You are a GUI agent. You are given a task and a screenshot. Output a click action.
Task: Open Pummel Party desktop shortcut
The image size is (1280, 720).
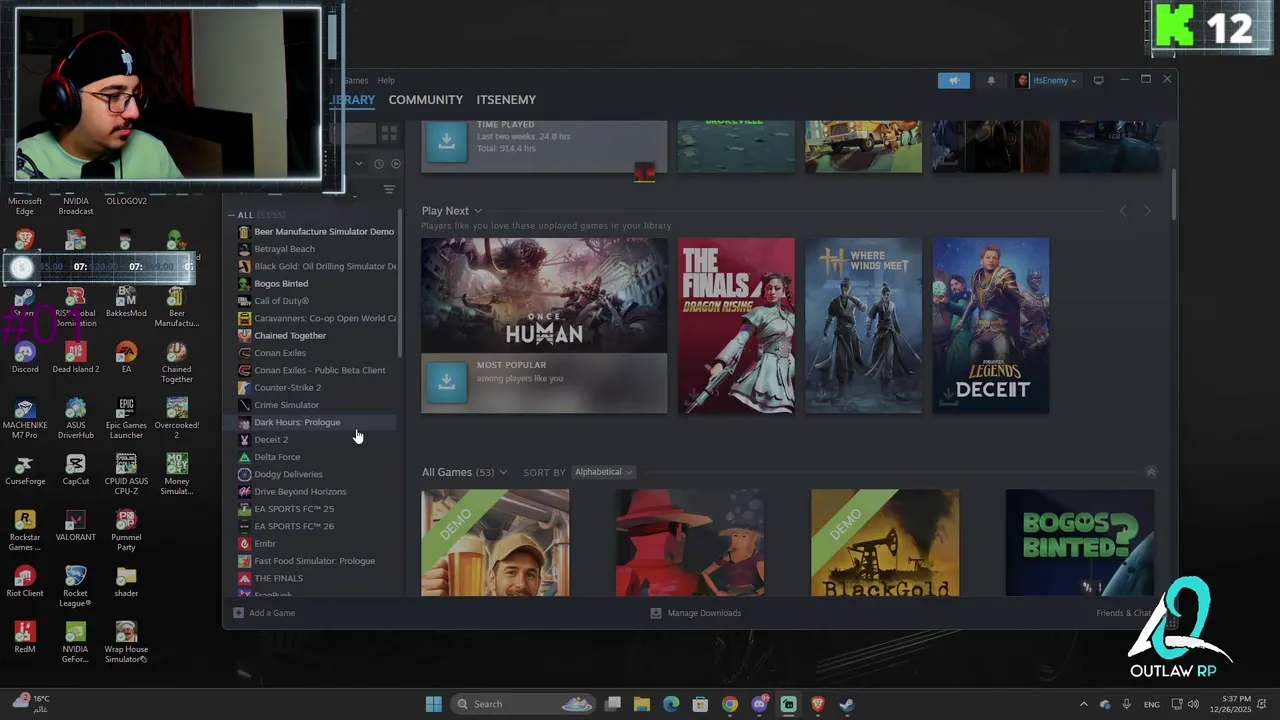click(x=126, y=530)
